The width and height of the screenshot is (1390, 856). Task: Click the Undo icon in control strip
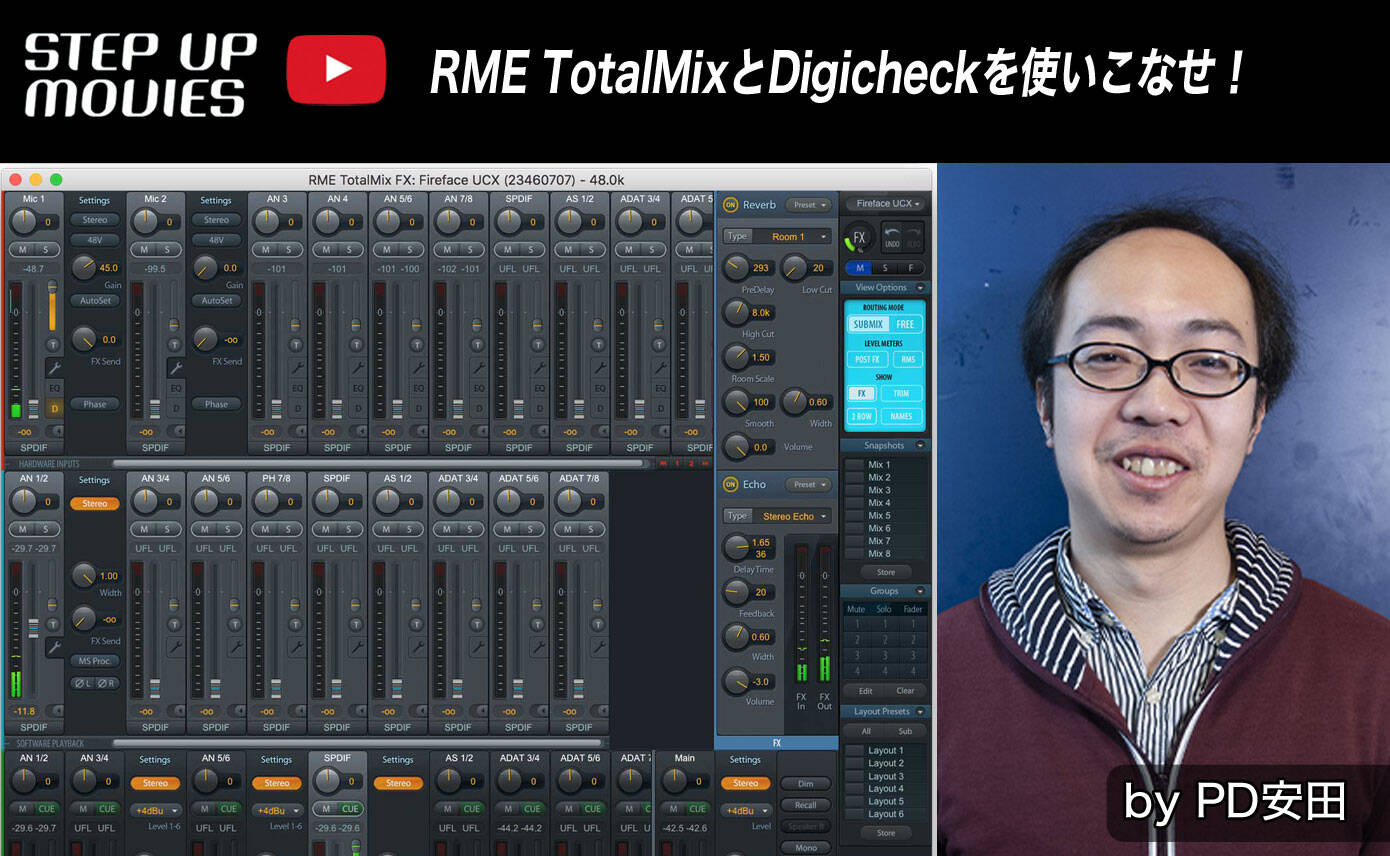click(891, 238)
